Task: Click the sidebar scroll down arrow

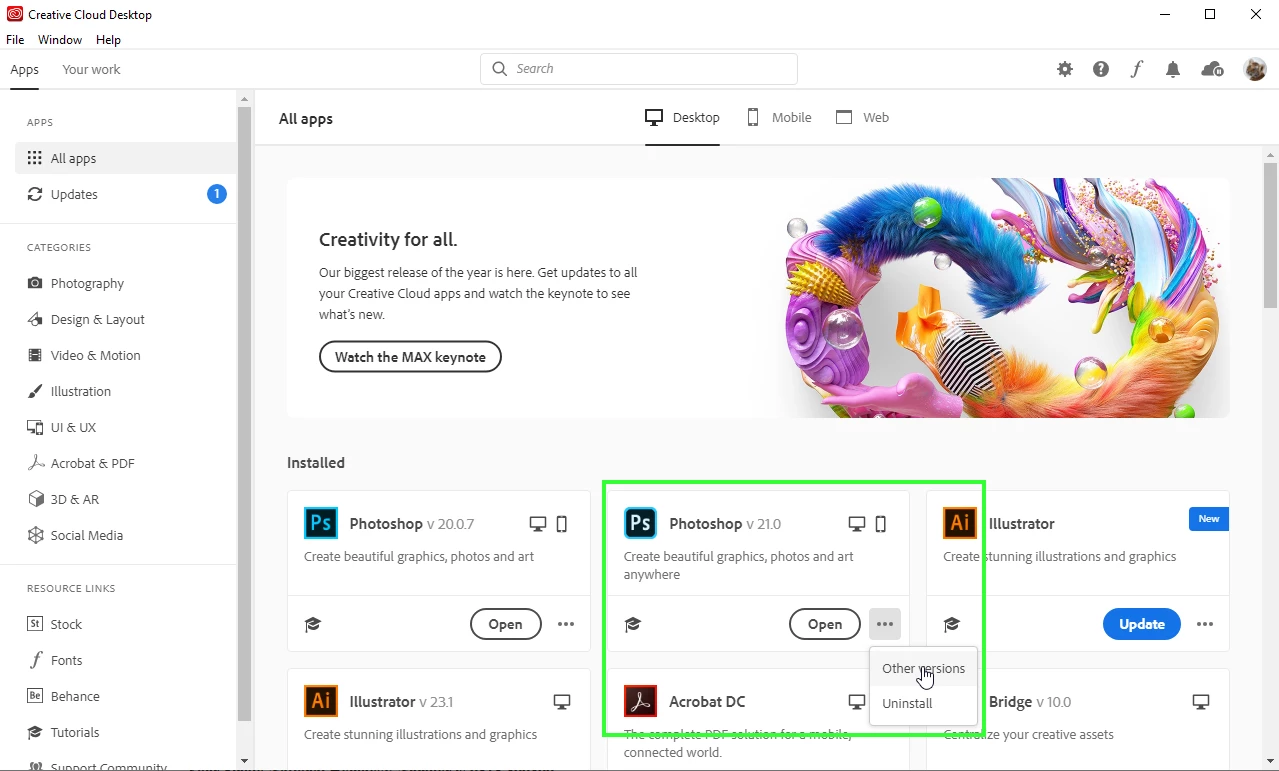Action: pyautogui.click(x=244, y=762)
